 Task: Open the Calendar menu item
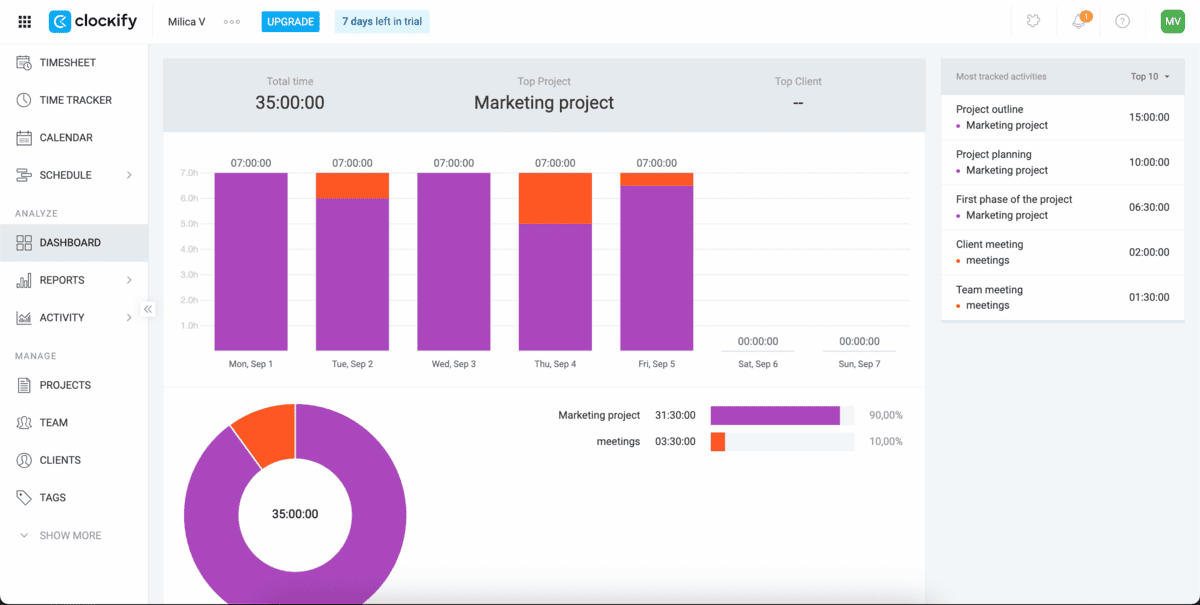point(65,138)
